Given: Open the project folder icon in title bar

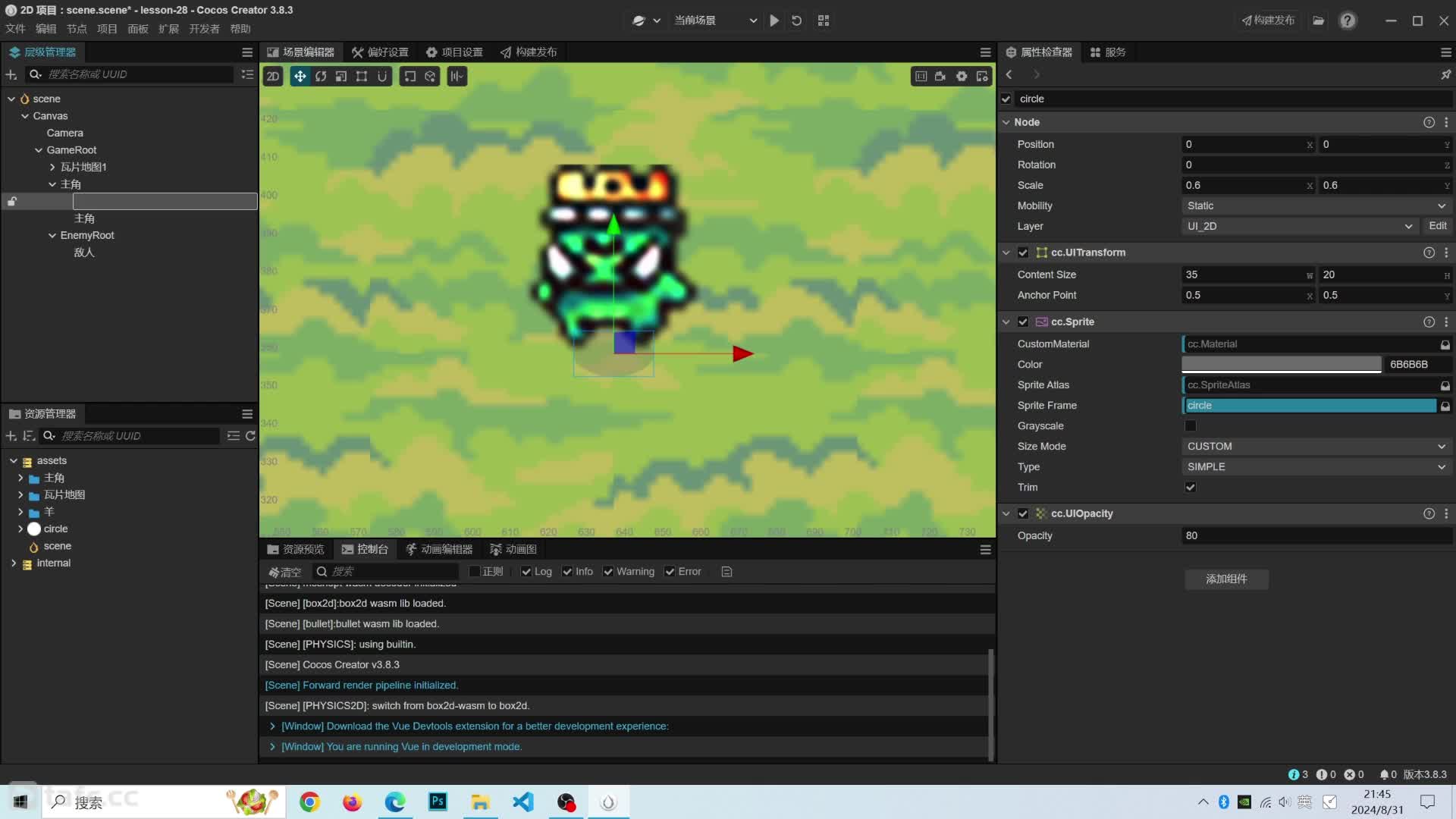Looking at the screenshot, I should click(x=1319, y=20).
